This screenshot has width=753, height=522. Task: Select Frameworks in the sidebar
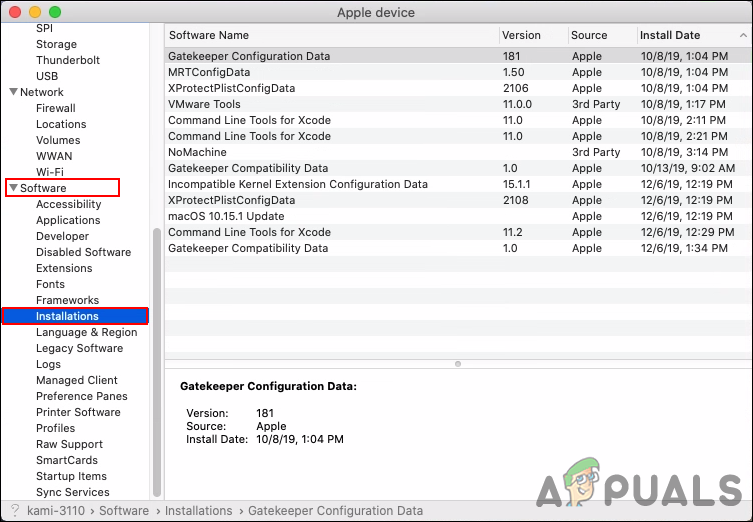pyautogui.click(x=67, y=300)
